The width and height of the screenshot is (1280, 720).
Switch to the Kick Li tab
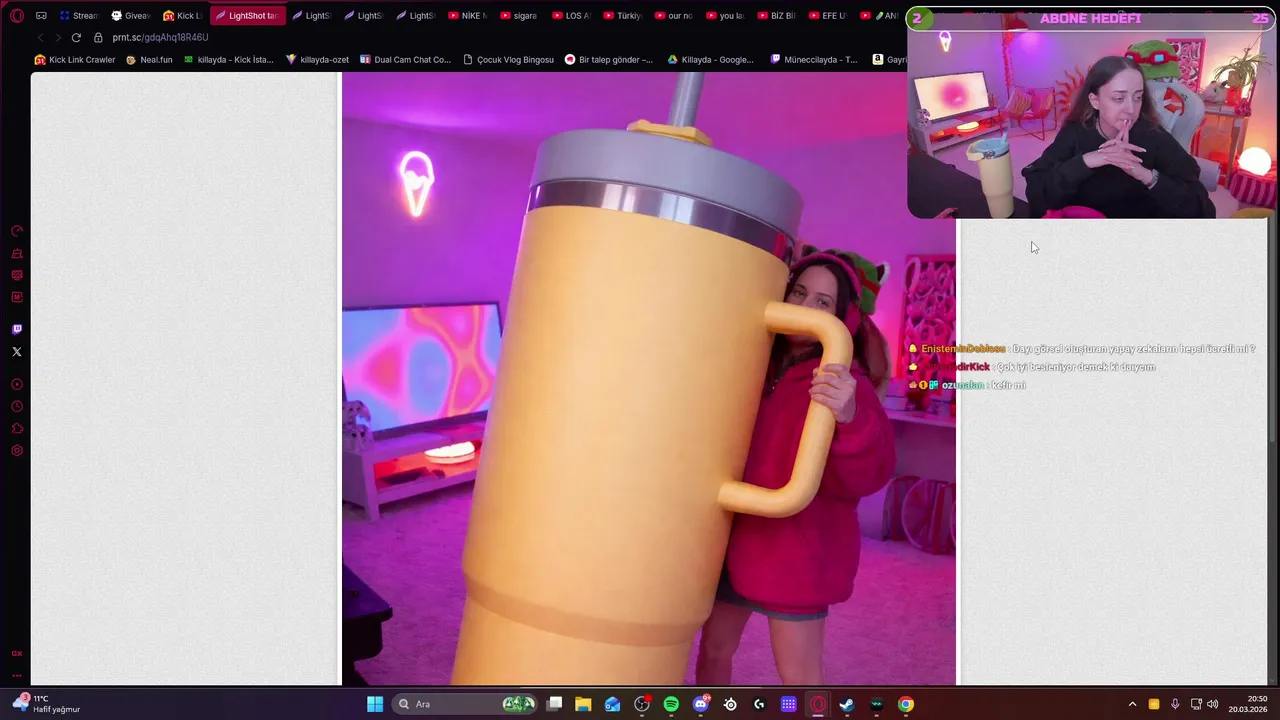[x=182, y=16]
